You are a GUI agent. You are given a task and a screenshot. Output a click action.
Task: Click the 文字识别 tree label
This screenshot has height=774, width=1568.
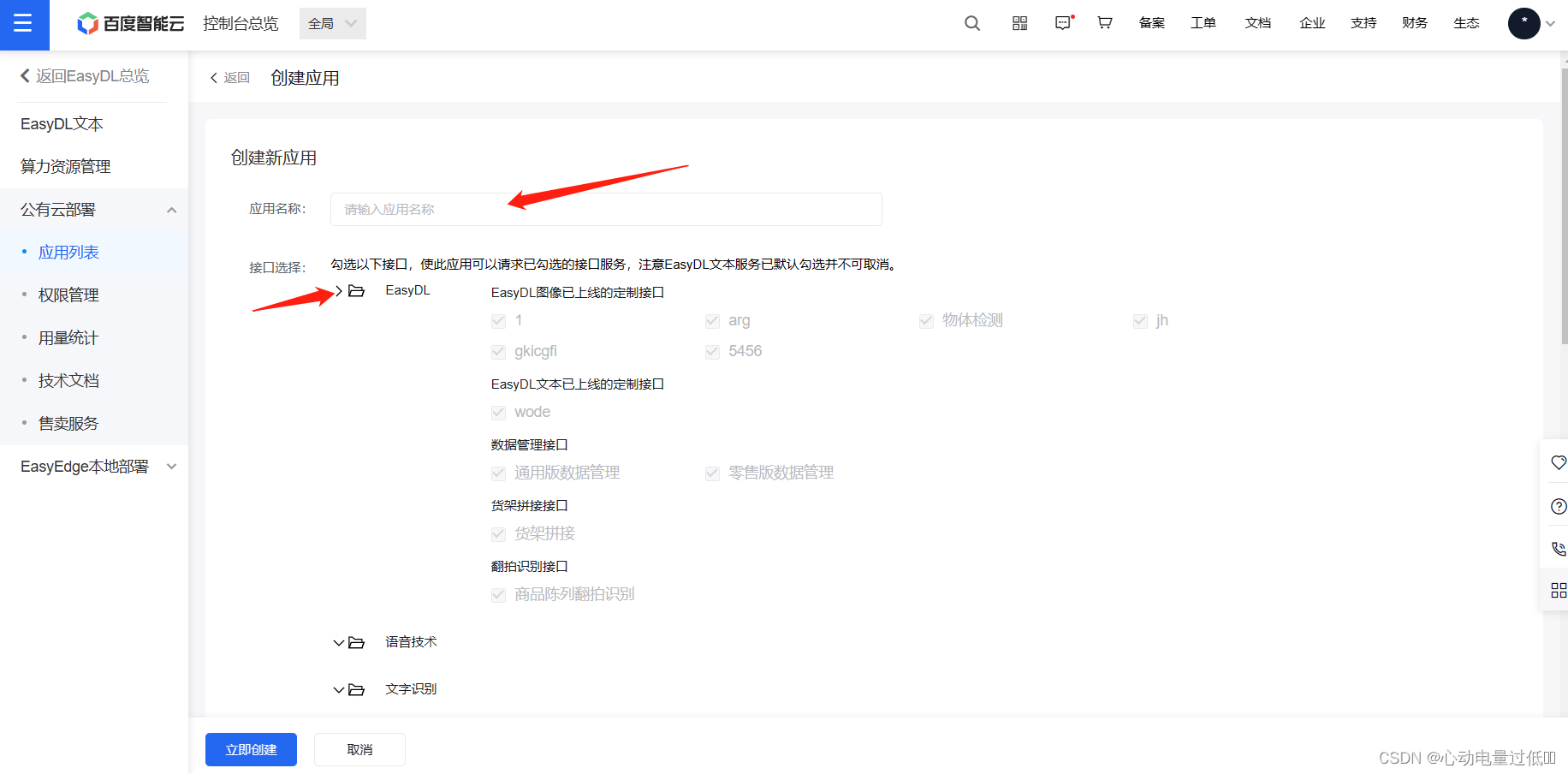click(411, 689)
